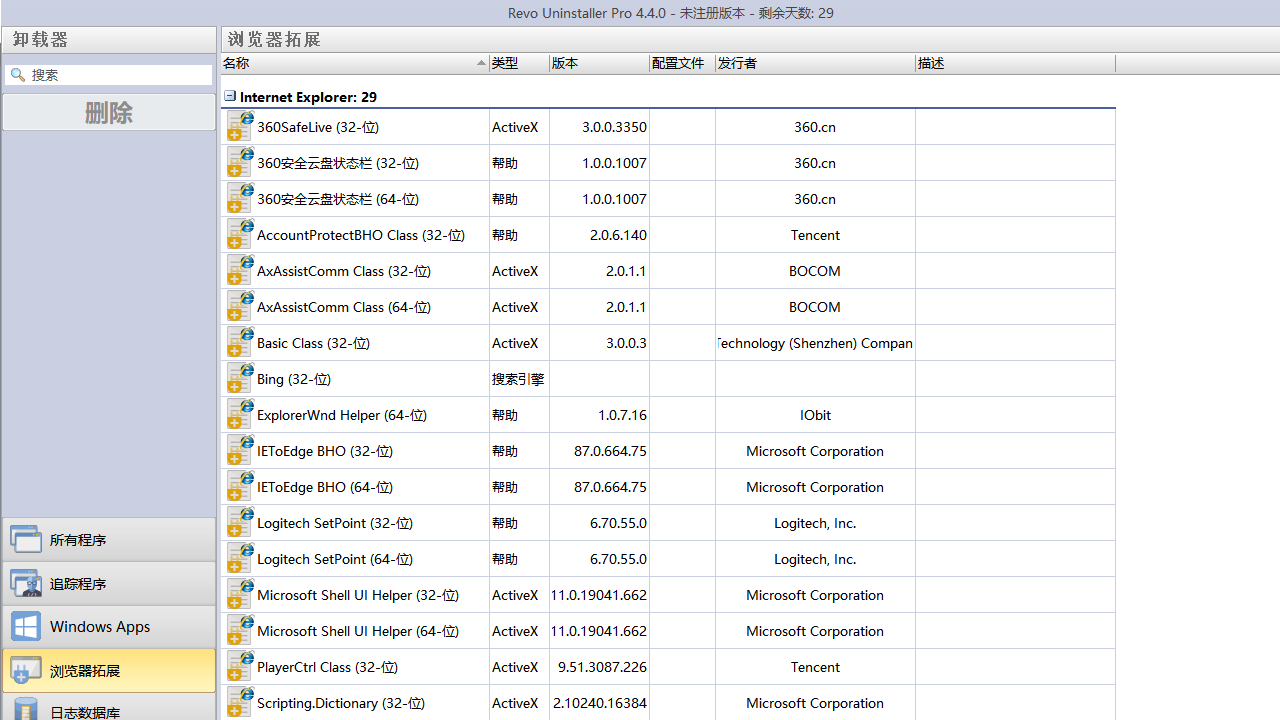The width and height of the screenshot is (1280, 720).
Task: Click the Logitech SetPoint (32-位) row icon
Action: click(239, 523)
